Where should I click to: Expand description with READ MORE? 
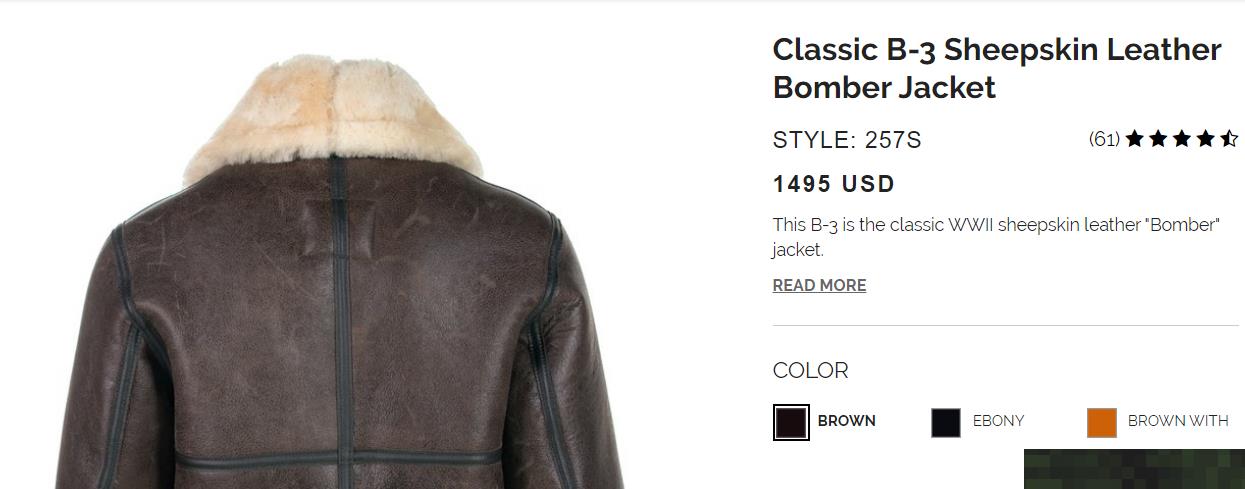(819, 285)
